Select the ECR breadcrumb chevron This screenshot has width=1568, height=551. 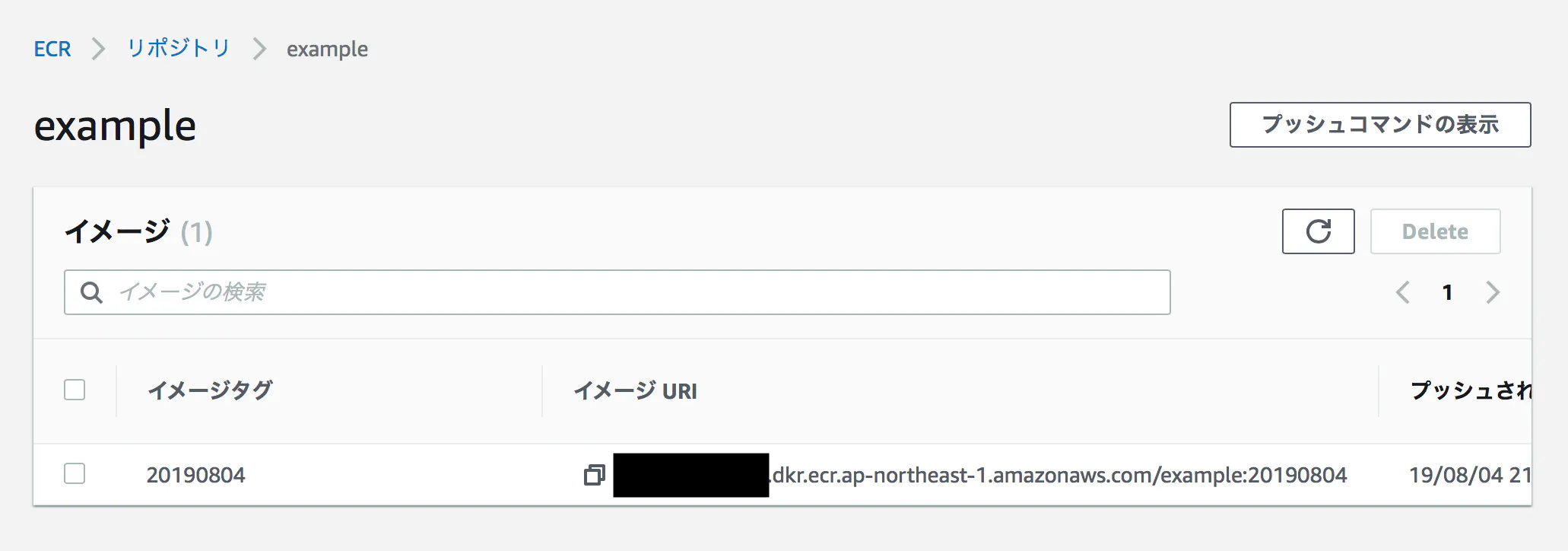[98, 49]
